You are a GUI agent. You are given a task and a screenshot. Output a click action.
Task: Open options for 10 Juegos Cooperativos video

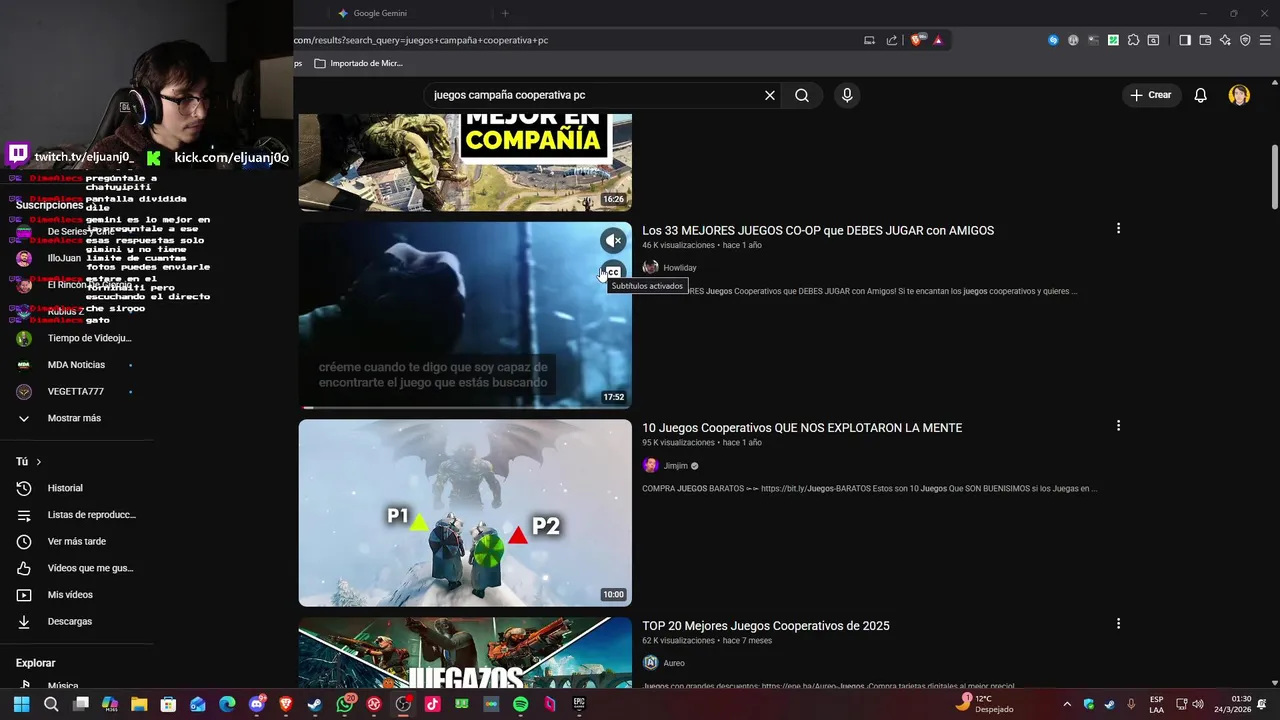1118,426
